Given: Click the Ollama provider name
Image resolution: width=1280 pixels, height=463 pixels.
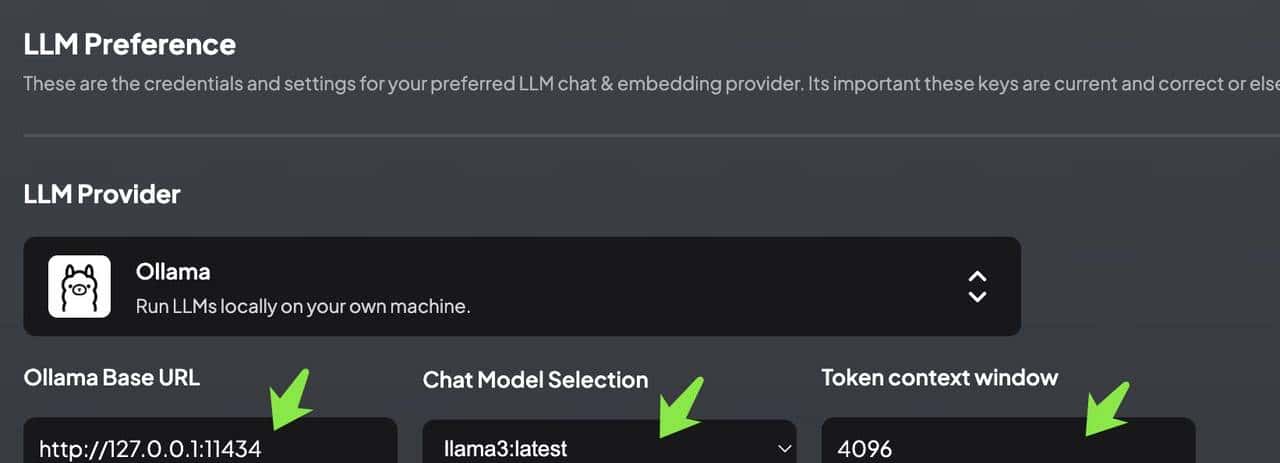Looking at the screenshot, I should (173, 272).
